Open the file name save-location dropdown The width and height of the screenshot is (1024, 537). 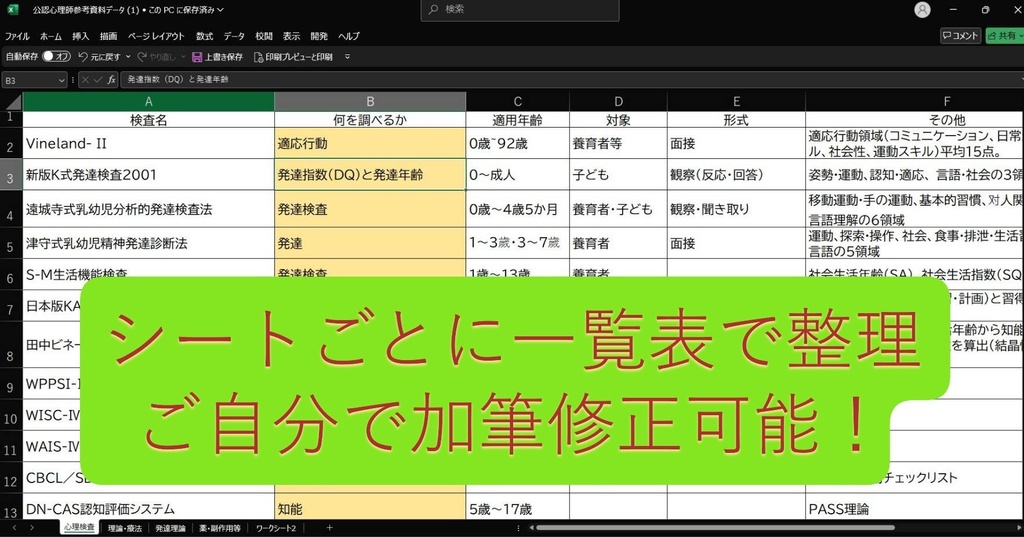220,10
